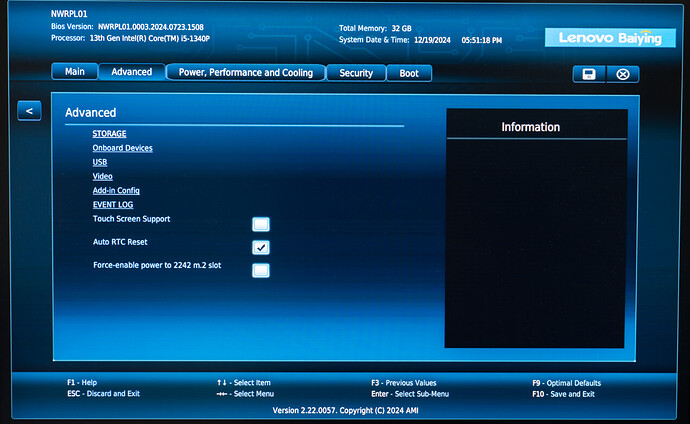This screenshot has height=424, width=690.
Task: Click the Lenovo Baiying logo
Action: pyautogui.click(x=609, y=38)
